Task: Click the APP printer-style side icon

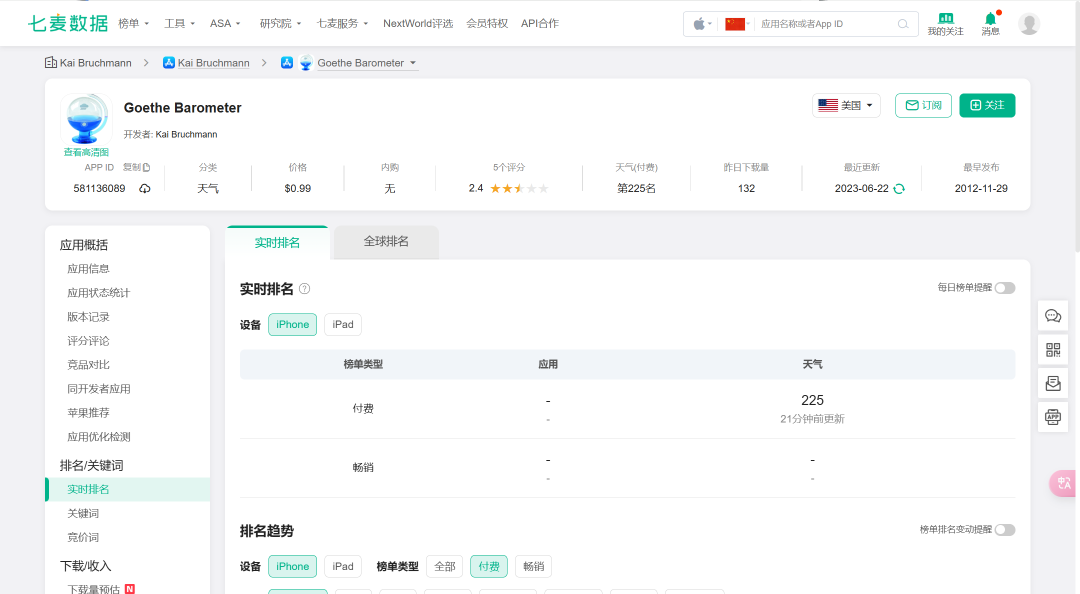Action: [x=1053, y=417]
